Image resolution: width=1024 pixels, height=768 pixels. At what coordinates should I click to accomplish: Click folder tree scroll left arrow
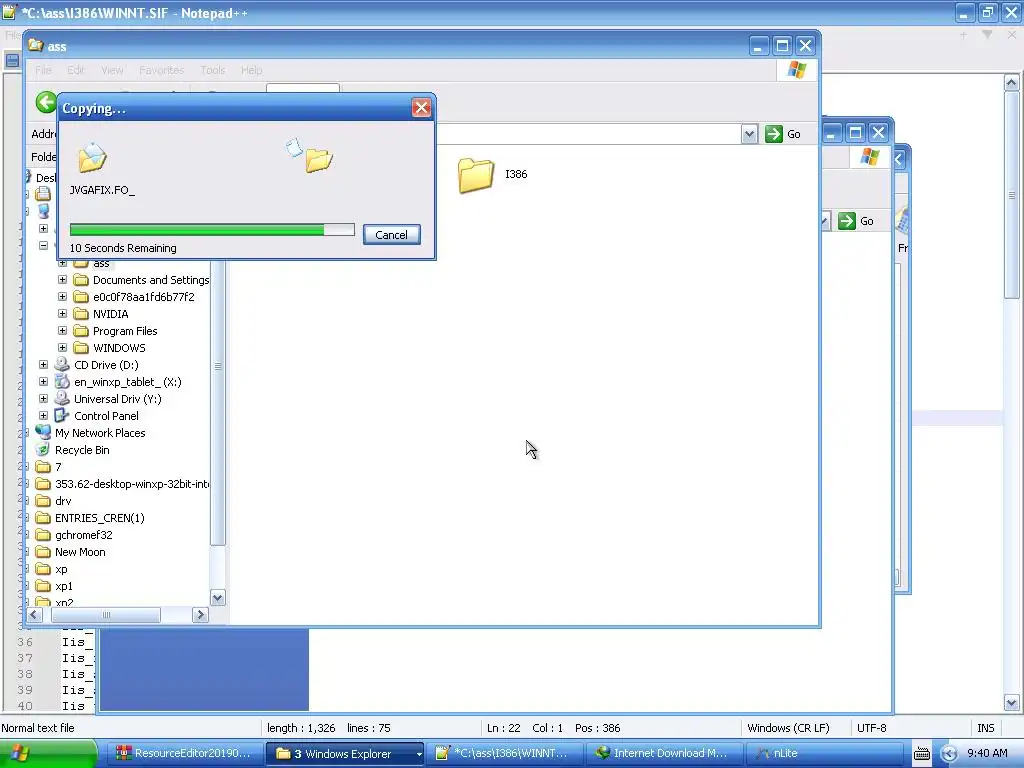[35, 615]
